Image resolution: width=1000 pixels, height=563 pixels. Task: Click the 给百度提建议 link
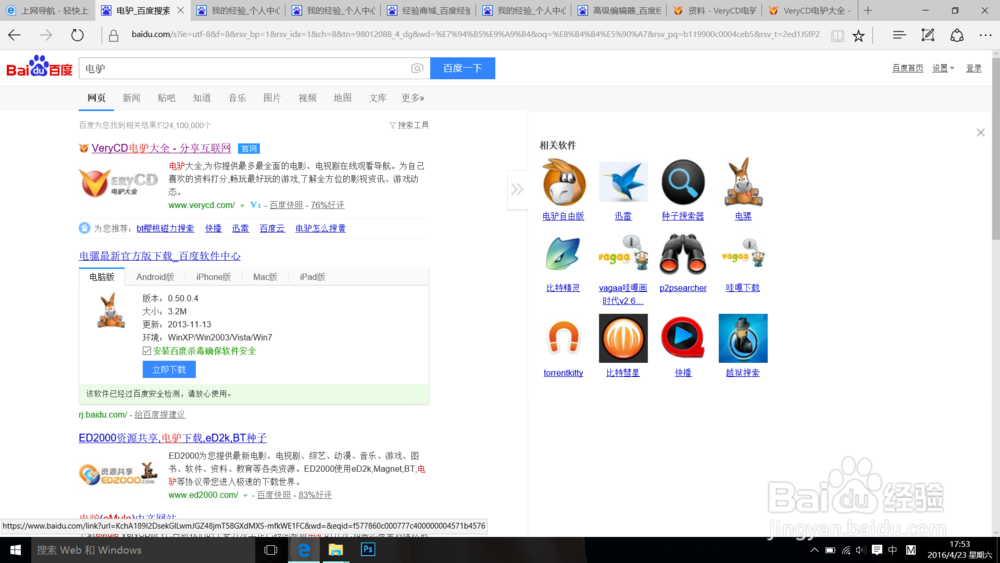[x=159, y=414]
